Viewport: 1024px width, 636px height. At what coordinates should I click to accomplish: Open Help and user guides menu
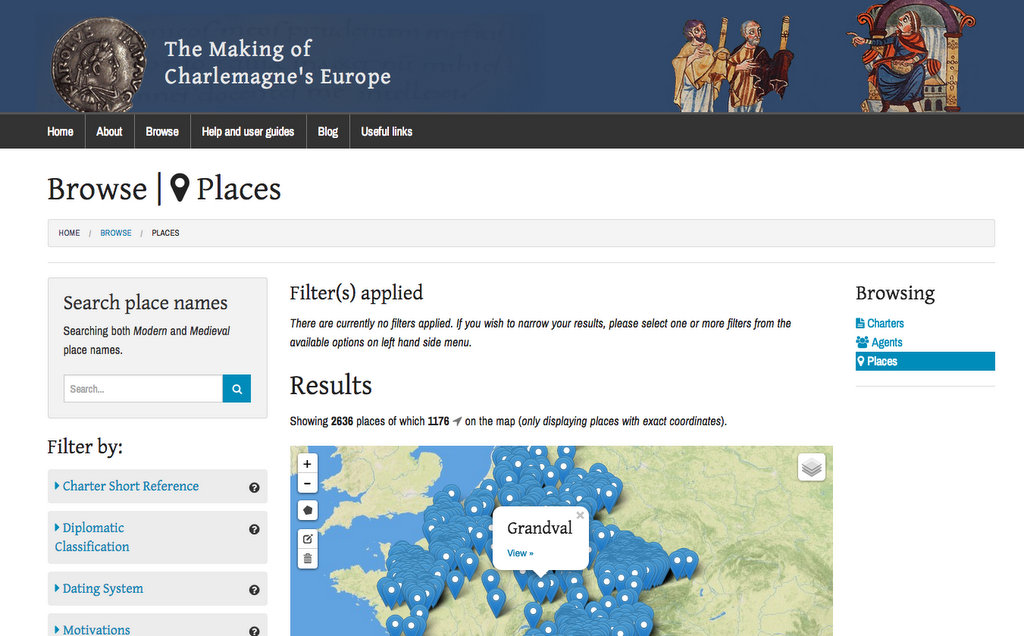click(x=248, y=131)
